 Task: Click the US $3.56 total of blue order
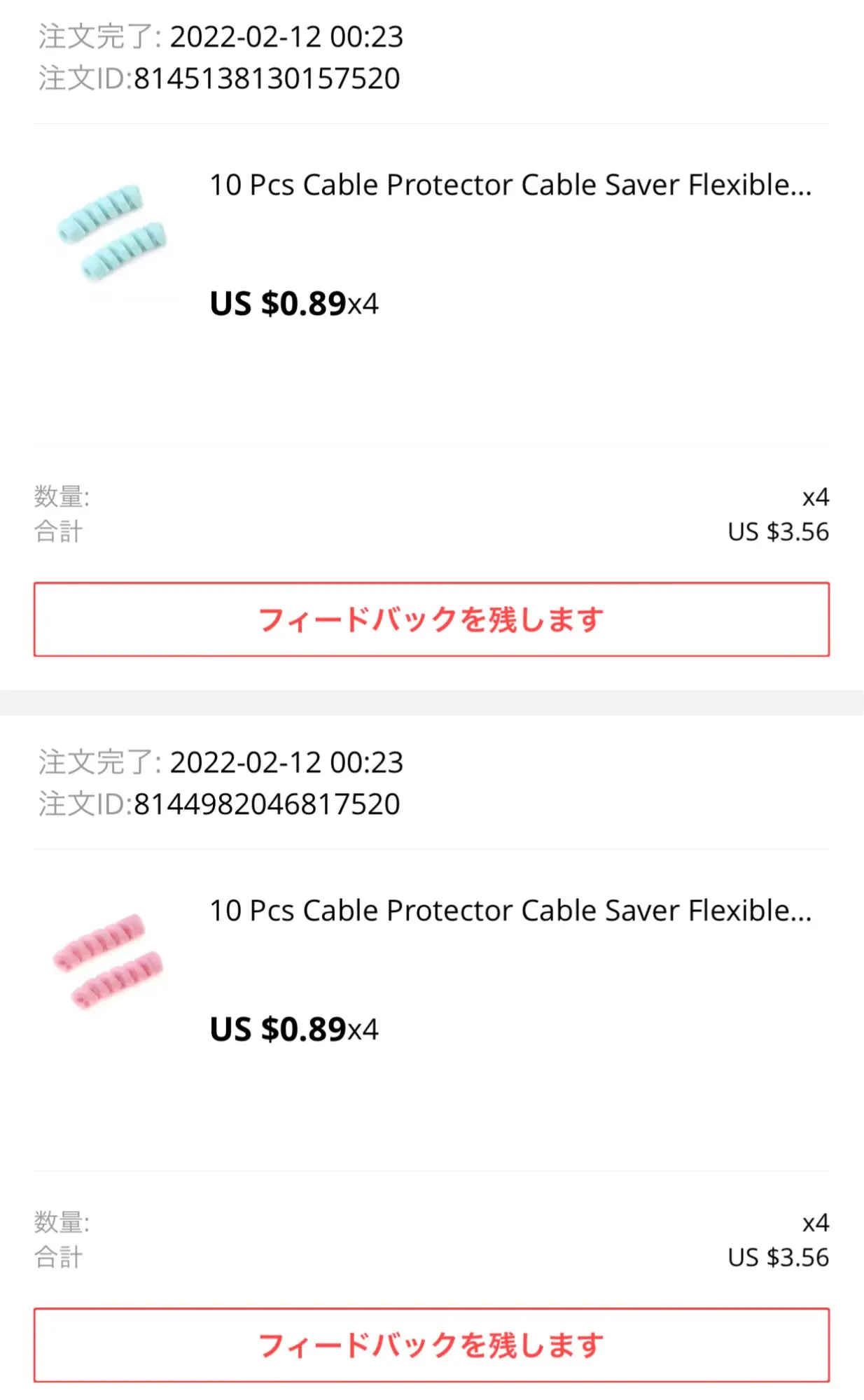(778, 532)
